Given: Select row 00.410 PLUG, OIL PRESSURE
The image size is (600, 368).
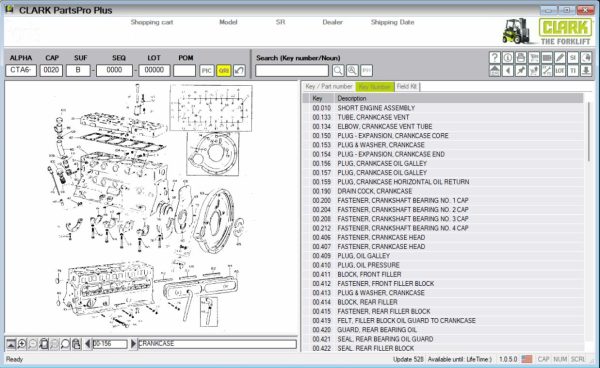Looking at the screenshot, I should 444,265.
